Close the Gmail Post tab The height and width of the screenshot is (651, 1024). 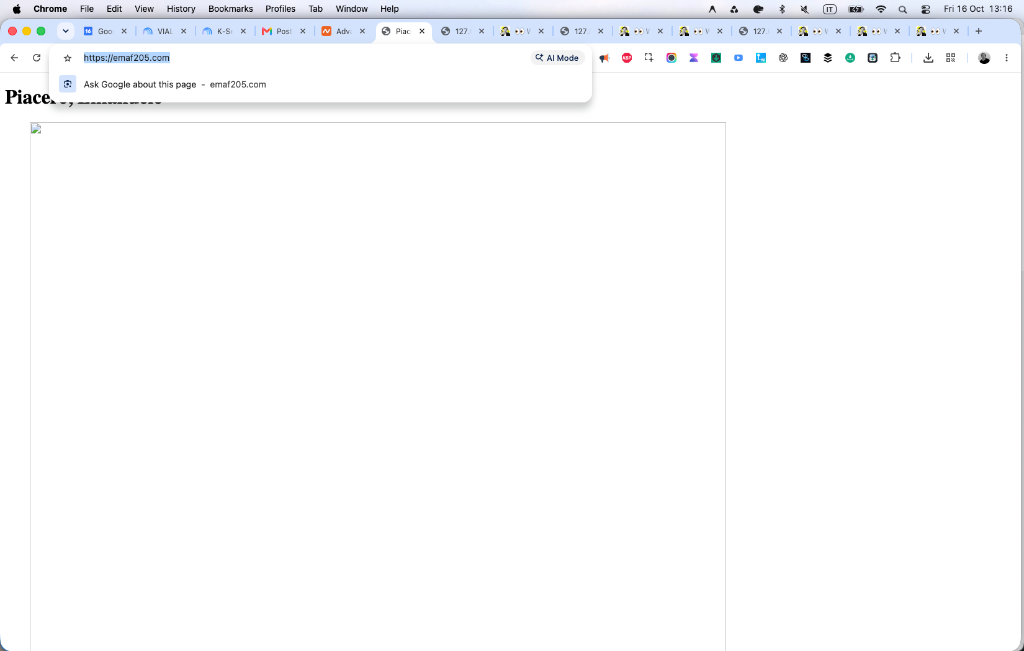pos(302,31)
